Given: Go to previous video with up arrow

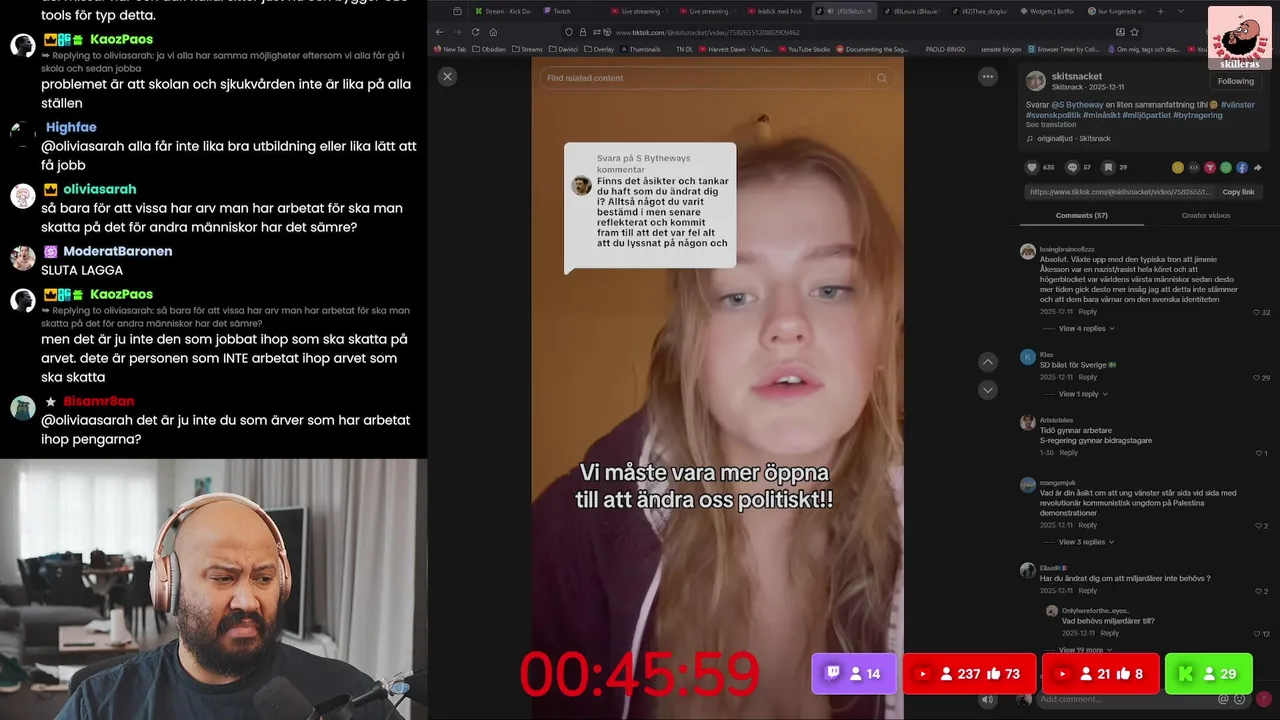Looking at the screenshot, I should coord(988,362).
